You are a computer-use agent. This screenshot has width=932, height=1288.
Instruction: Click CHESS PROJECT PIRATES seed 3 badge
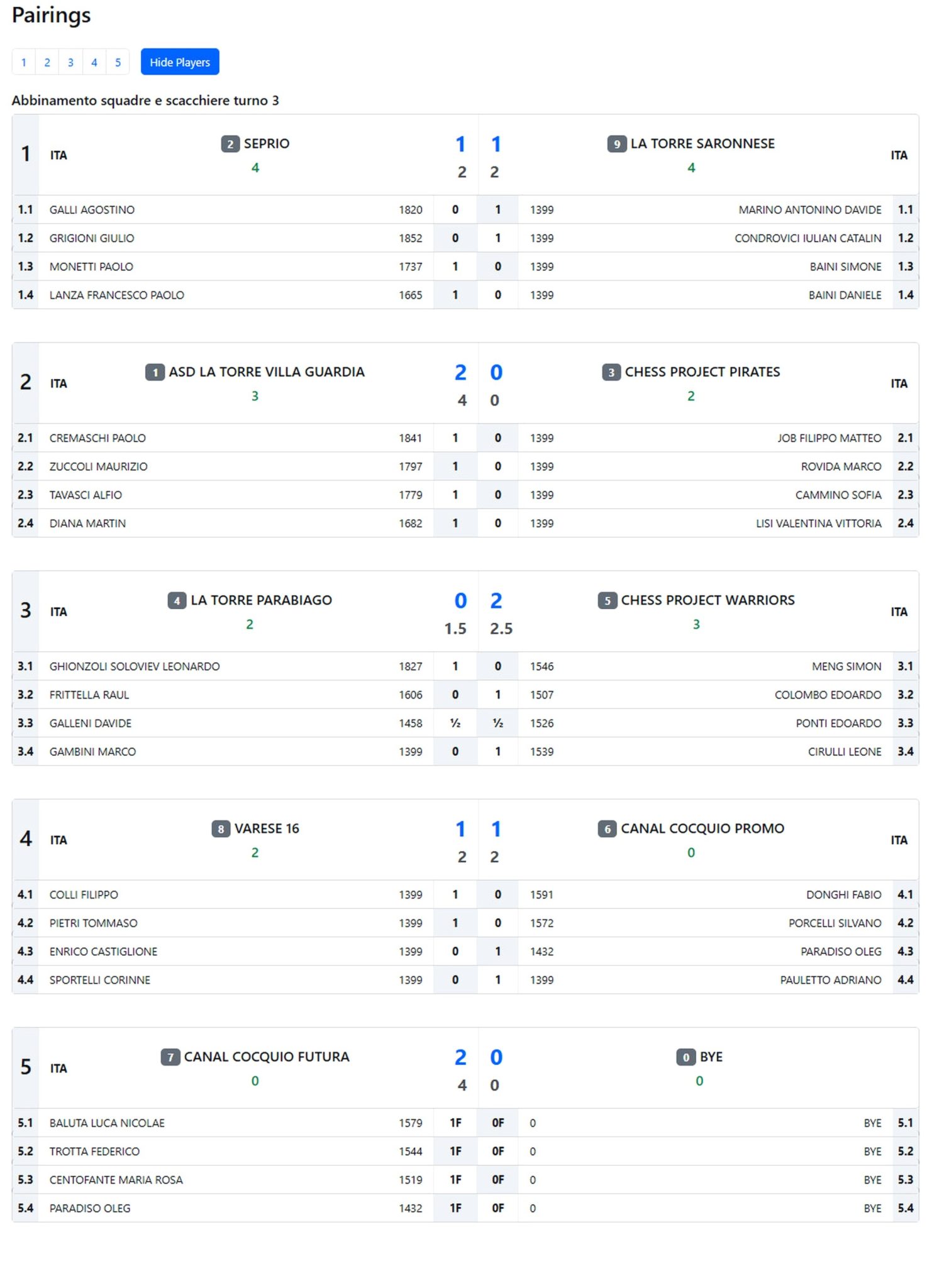(x=611, y=372)
